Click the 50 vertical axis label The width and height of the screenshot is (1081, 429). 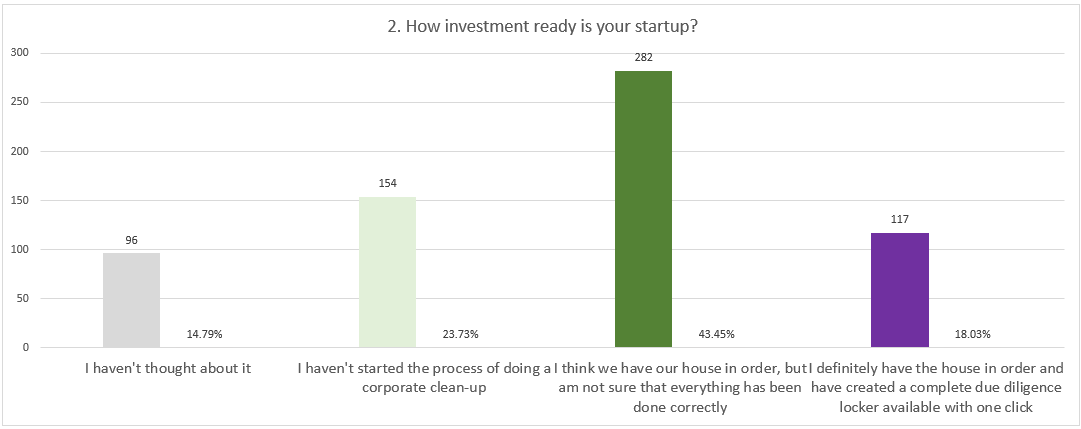21,298
